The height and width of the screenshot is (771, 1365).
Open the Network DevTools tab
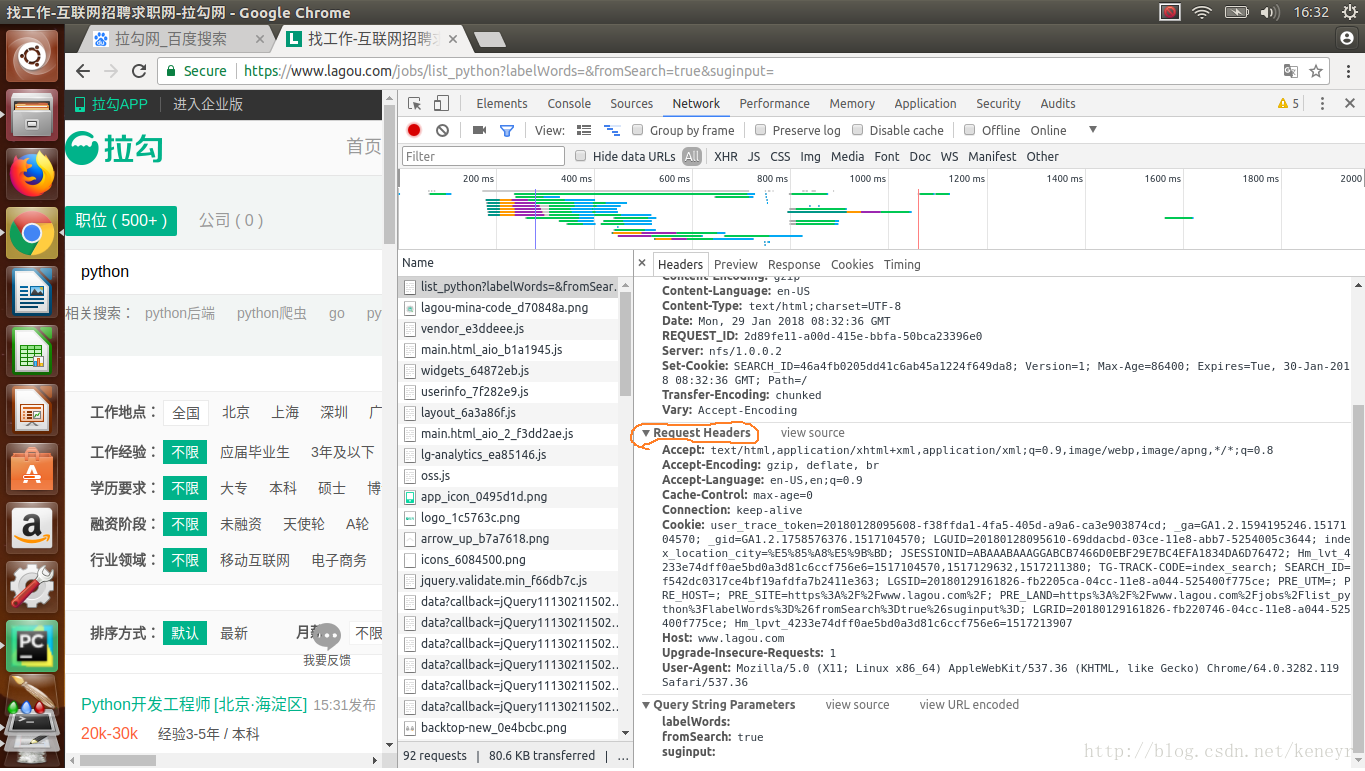[696, 103]
